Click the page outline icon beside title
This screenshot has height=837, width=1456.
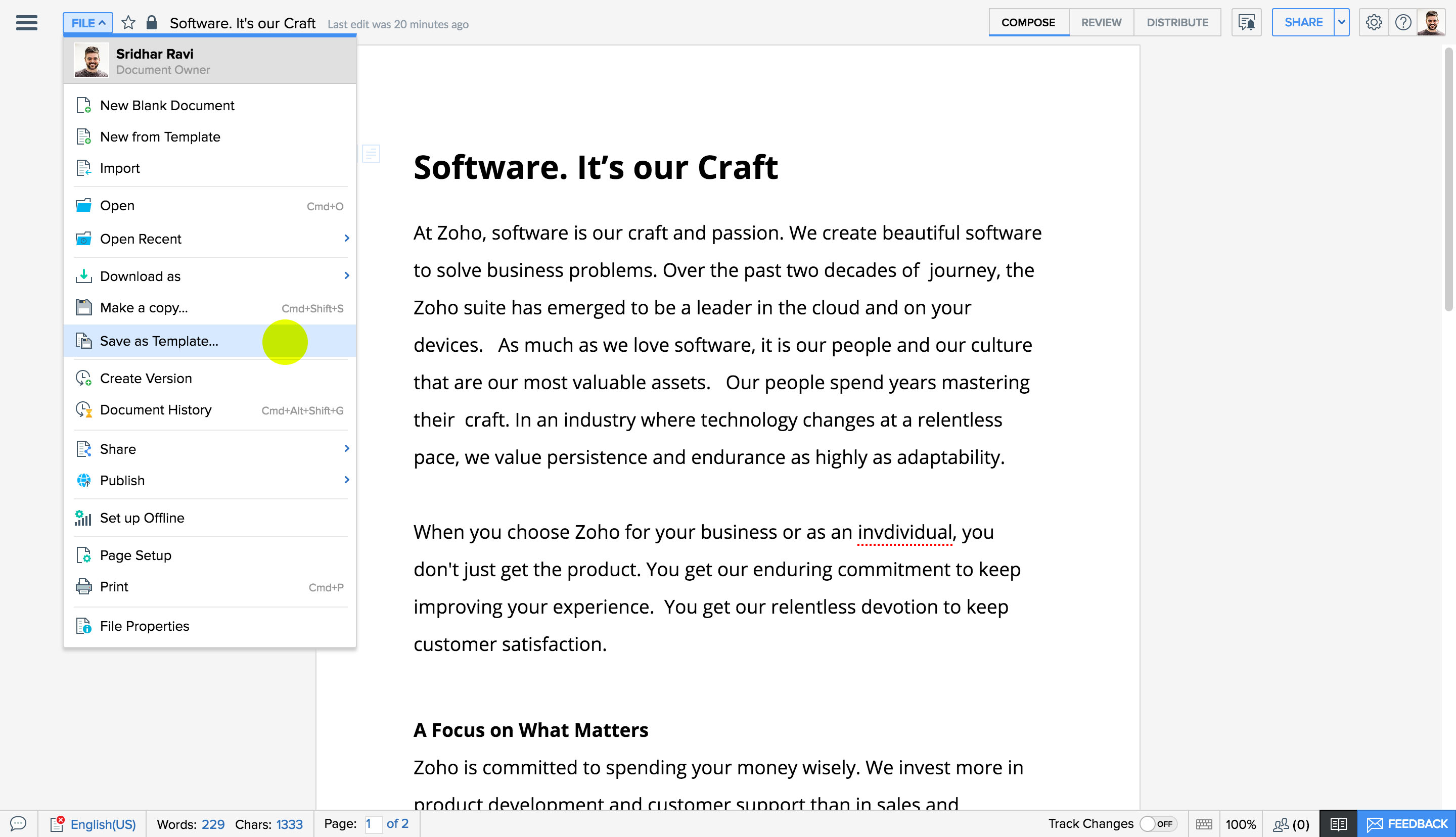tap(371, 154)
